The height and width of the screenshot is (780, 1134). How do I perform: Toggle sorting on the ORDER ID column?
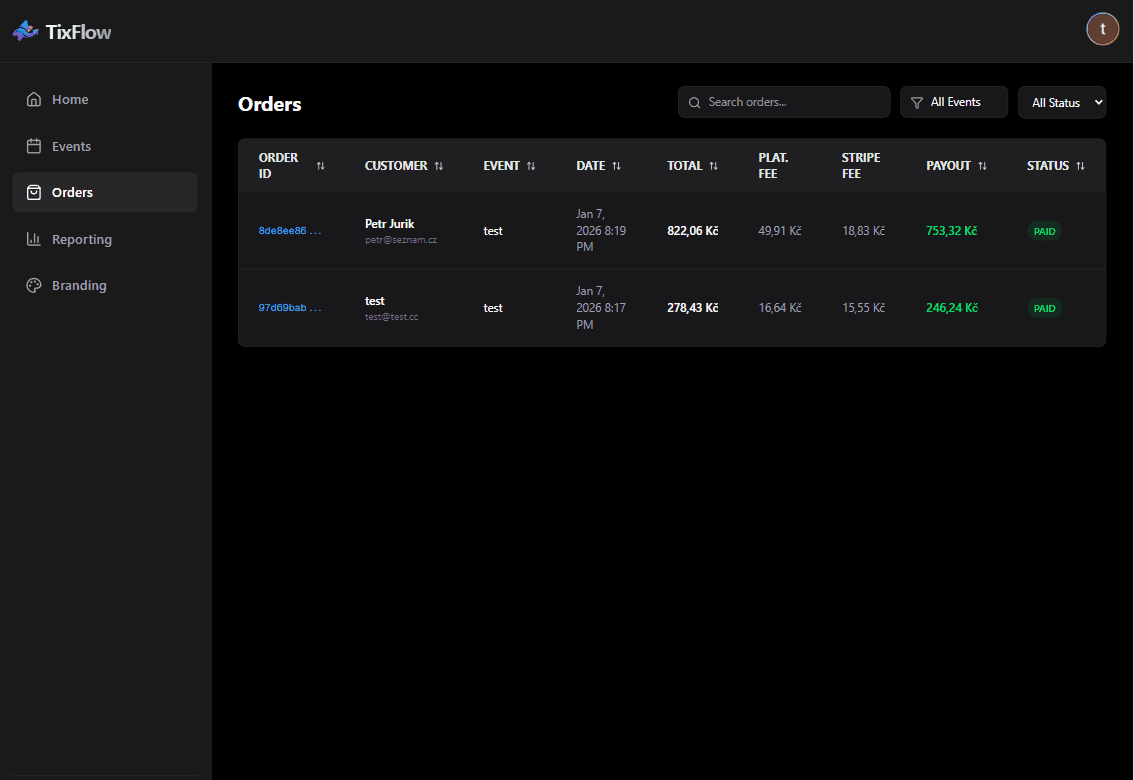(x=320, y=165)
